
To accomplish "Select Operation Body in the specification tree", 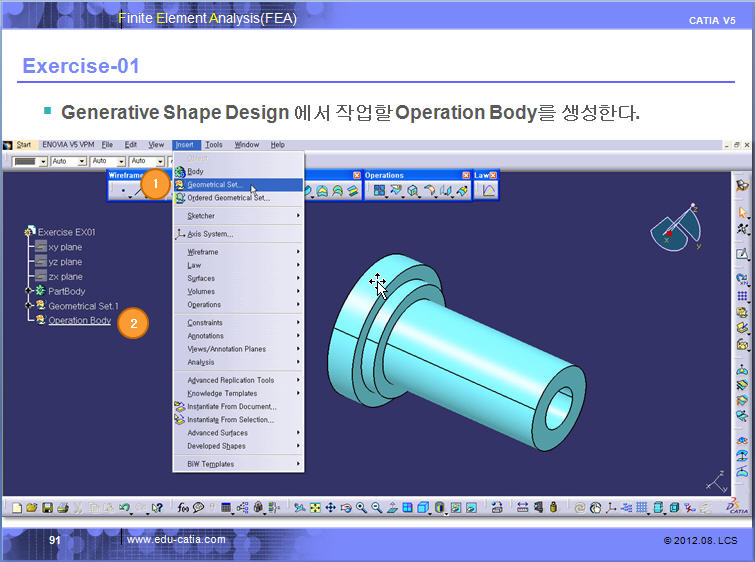I will pos(79,320).
